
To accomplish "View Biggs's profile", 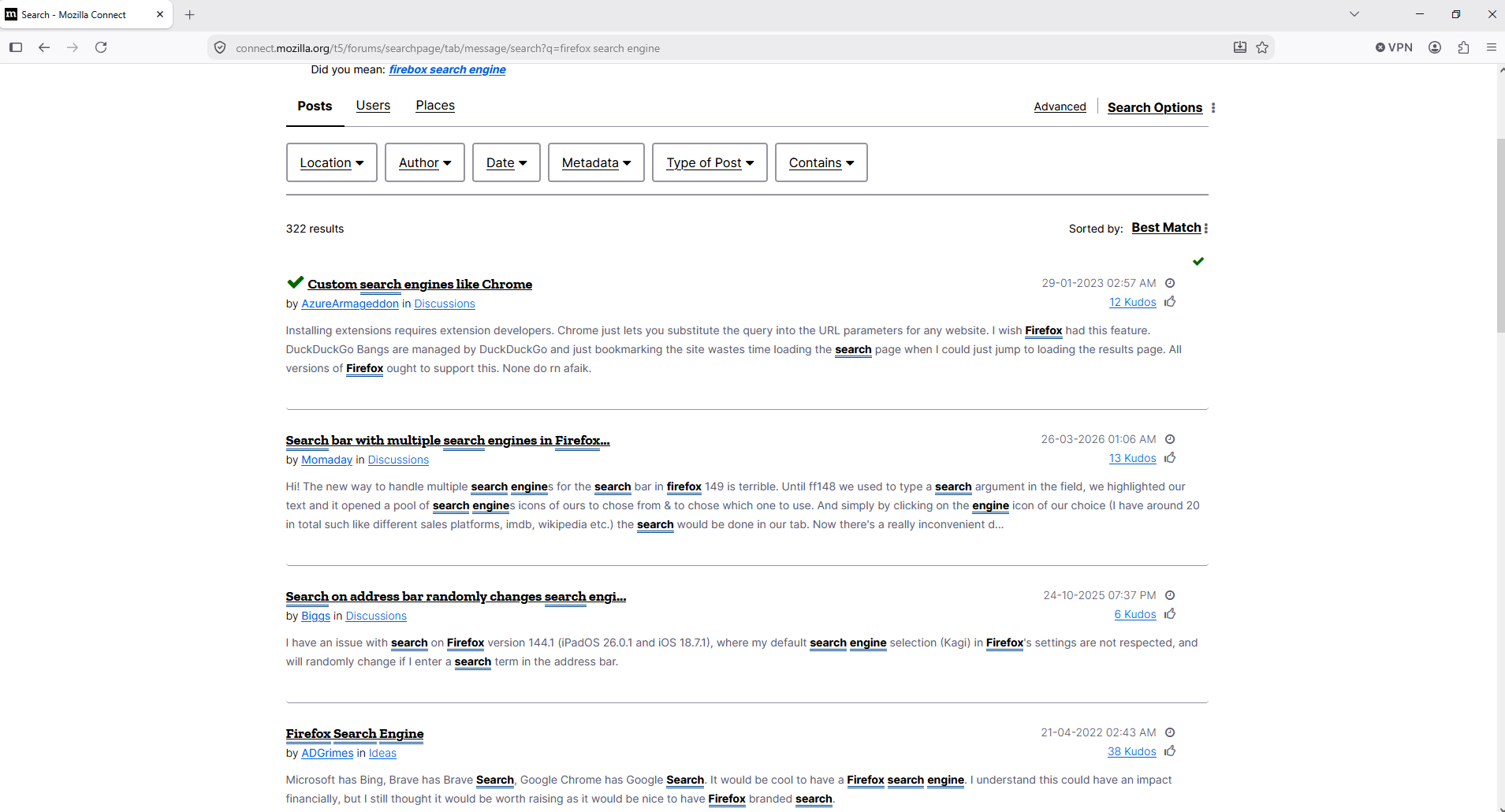I will pyautogui.click(x=315, y=616).
